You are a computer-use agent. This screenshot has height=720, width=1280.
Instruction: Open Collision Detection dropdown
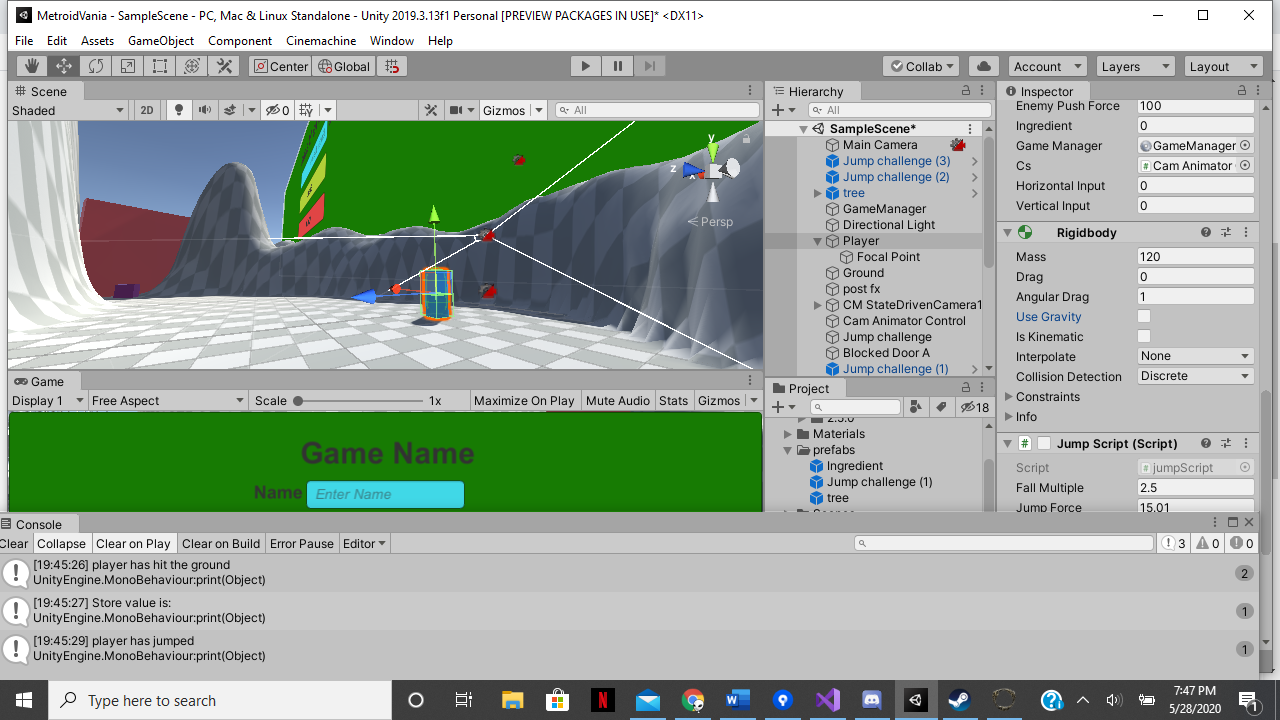coord(1196,376)
